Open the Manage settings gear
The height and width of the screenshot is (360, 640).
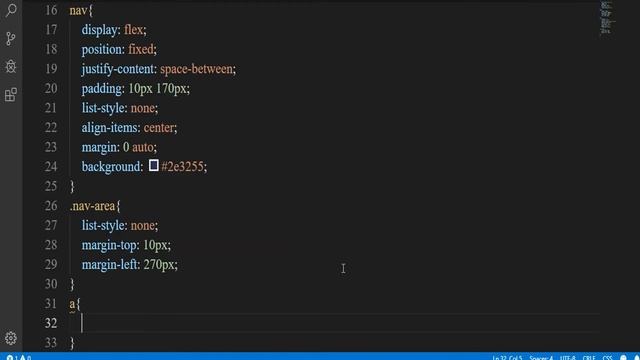[11, 338]
